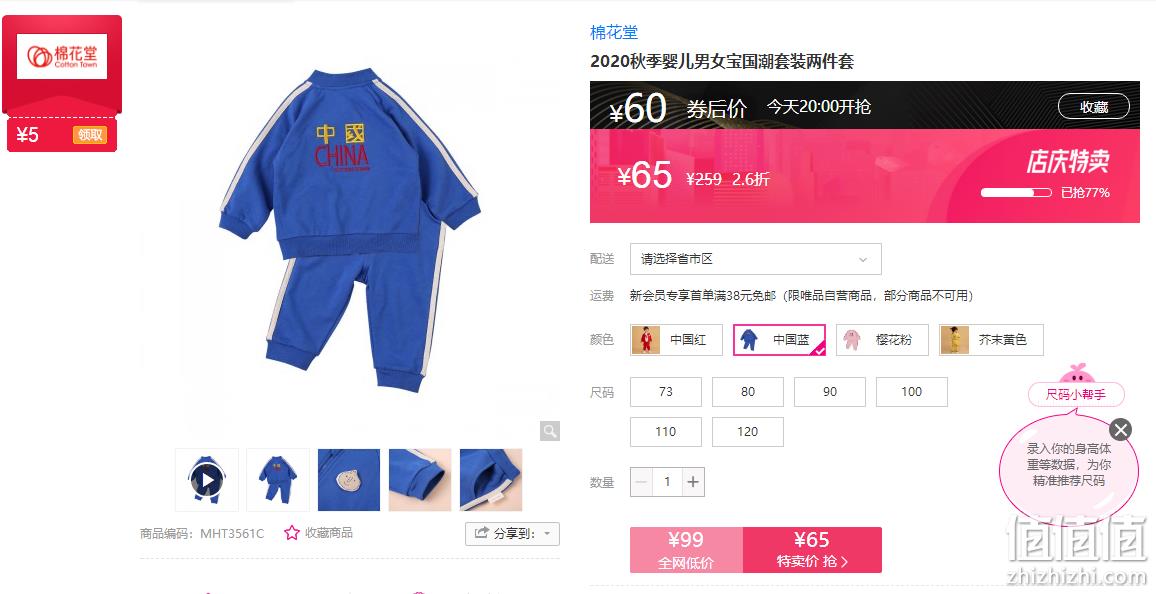Click the plus icon to increase quantity

pos(693,482)
